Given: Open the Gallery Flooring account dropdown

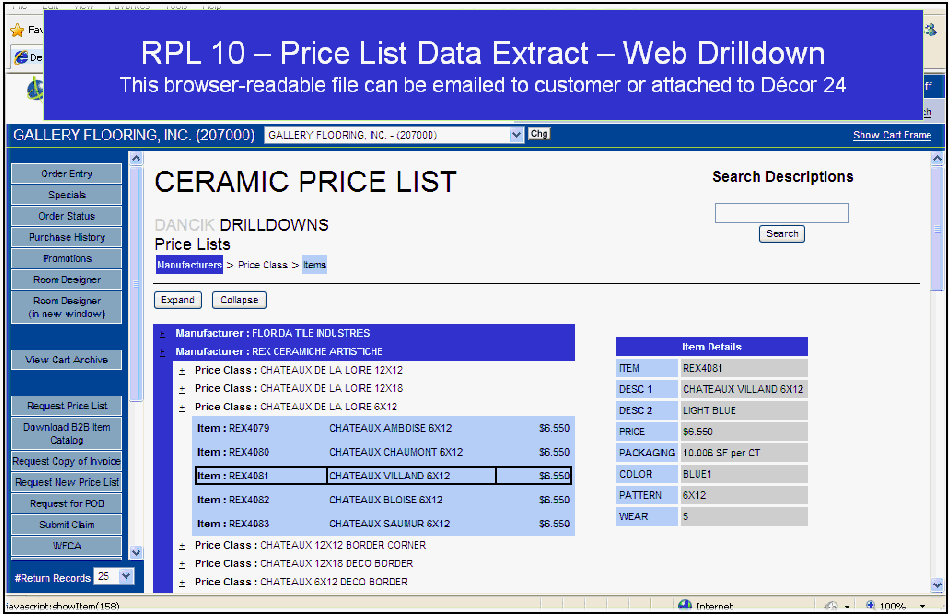Looking at the screenshot, I should pos(516,135).
